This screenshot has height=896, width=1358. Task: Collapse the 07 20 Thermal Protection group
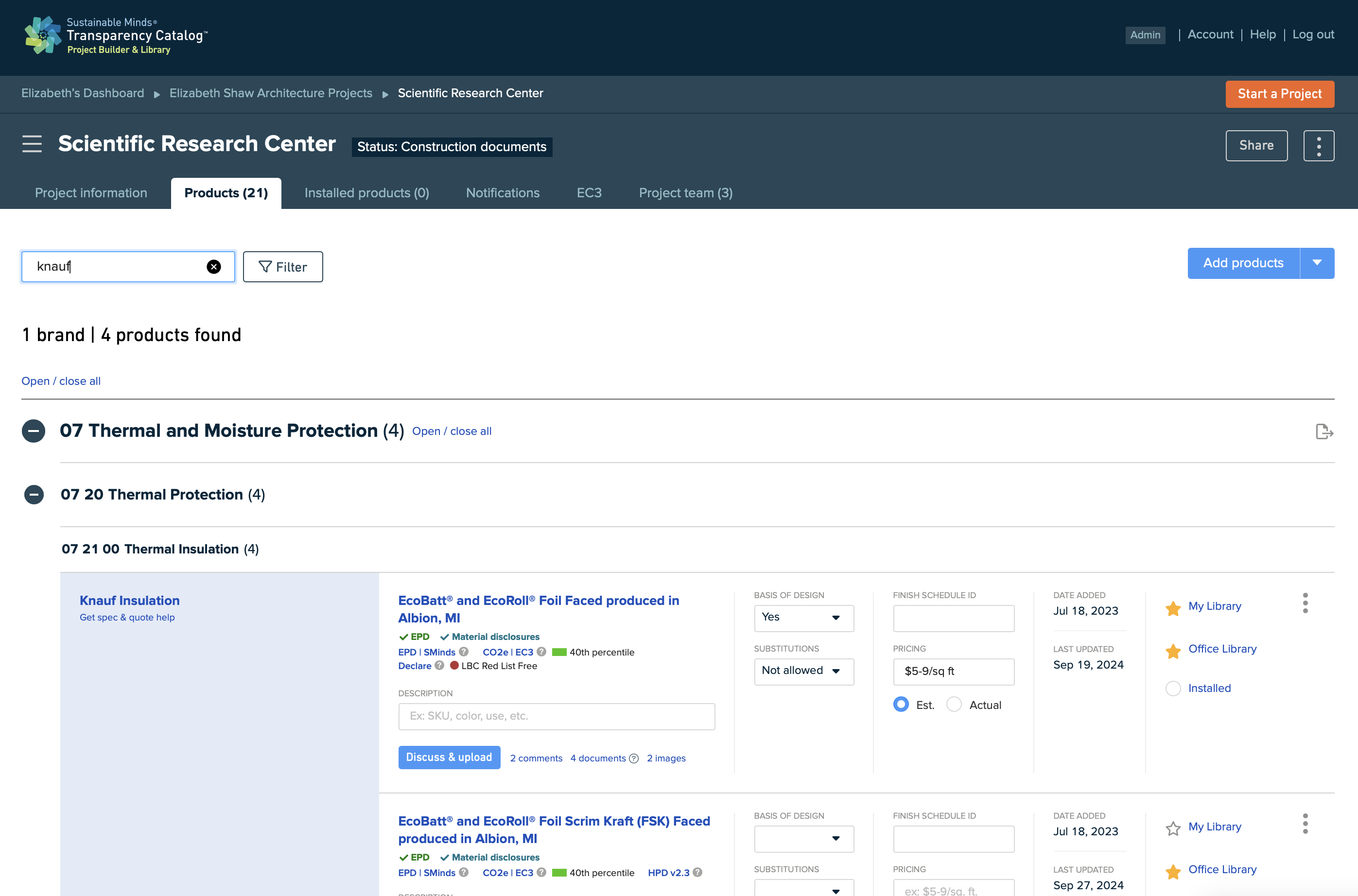tap(34, 494)
